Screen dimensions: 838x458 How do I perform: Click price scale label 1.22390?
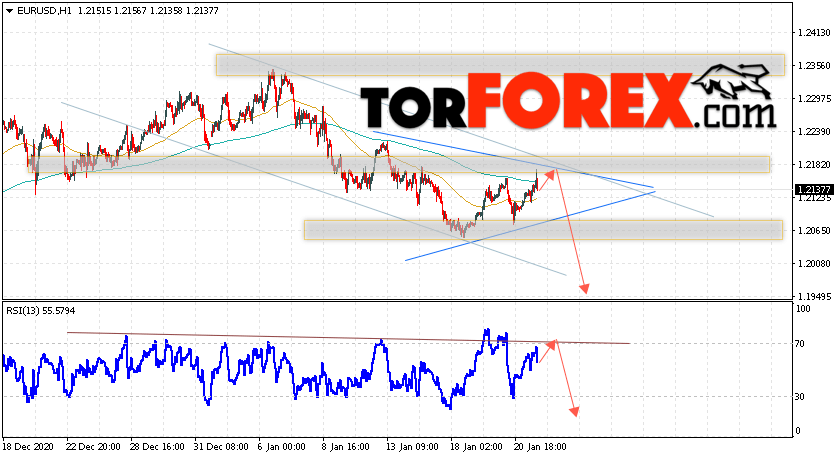point(814,132)
